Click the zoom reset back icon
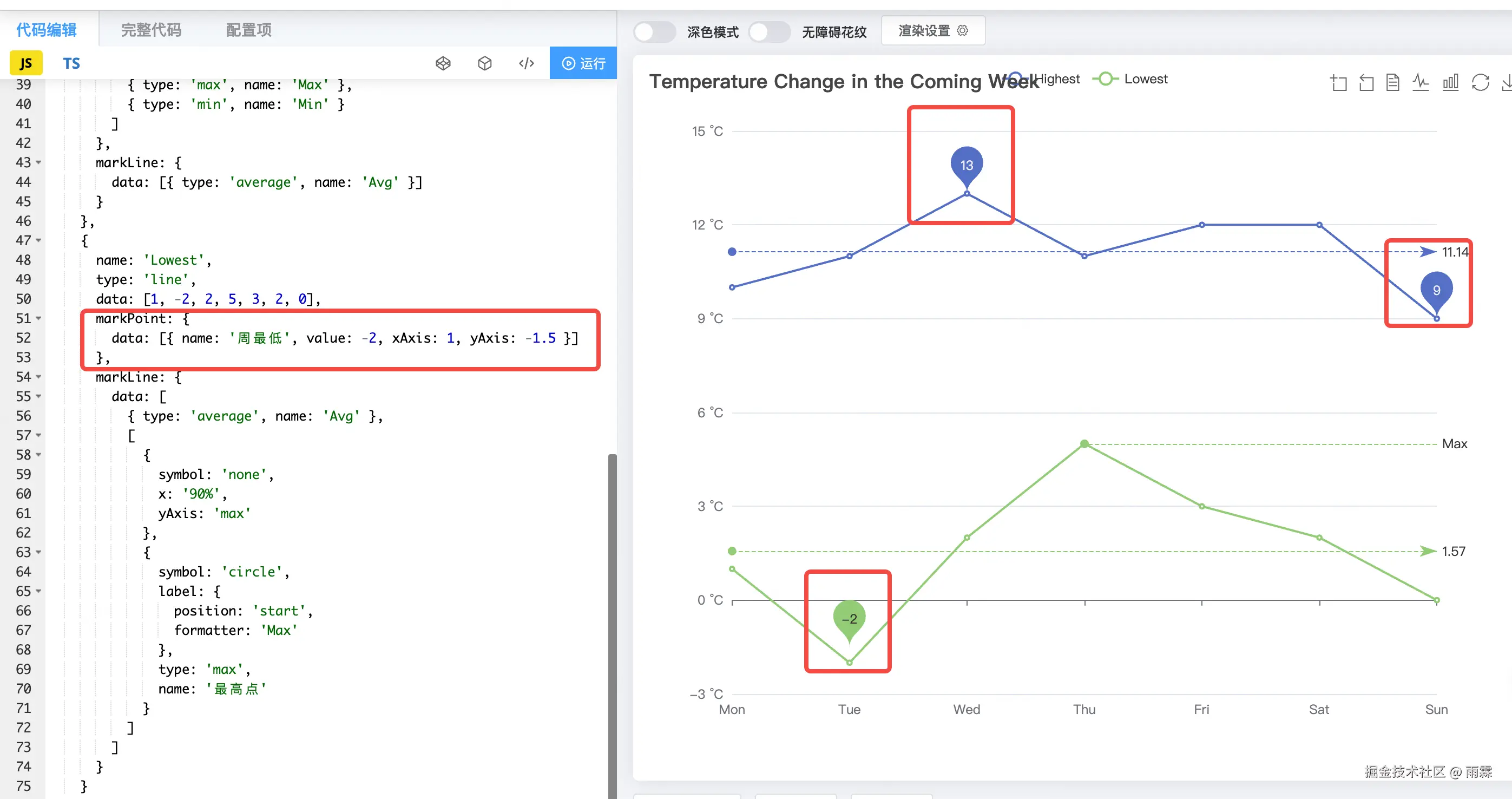1512x799 pixels. click(x=1366, y=83)
